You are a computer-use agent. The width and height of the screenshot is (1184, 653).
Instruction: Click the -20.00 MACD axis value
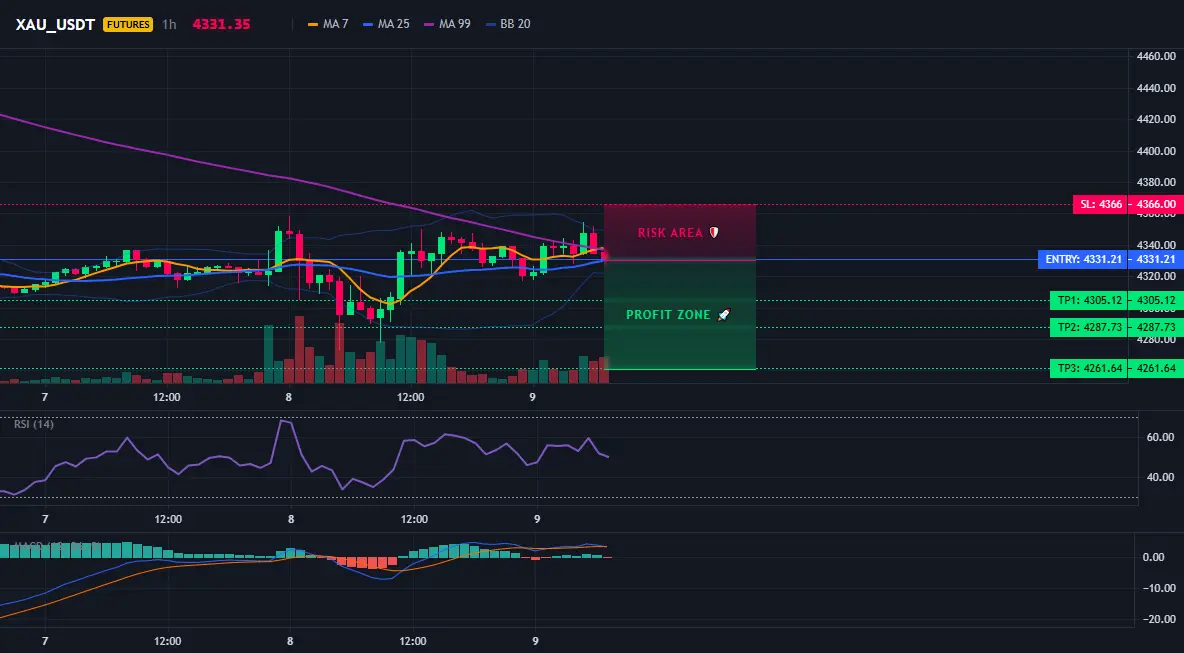[x=1159, y=619]
